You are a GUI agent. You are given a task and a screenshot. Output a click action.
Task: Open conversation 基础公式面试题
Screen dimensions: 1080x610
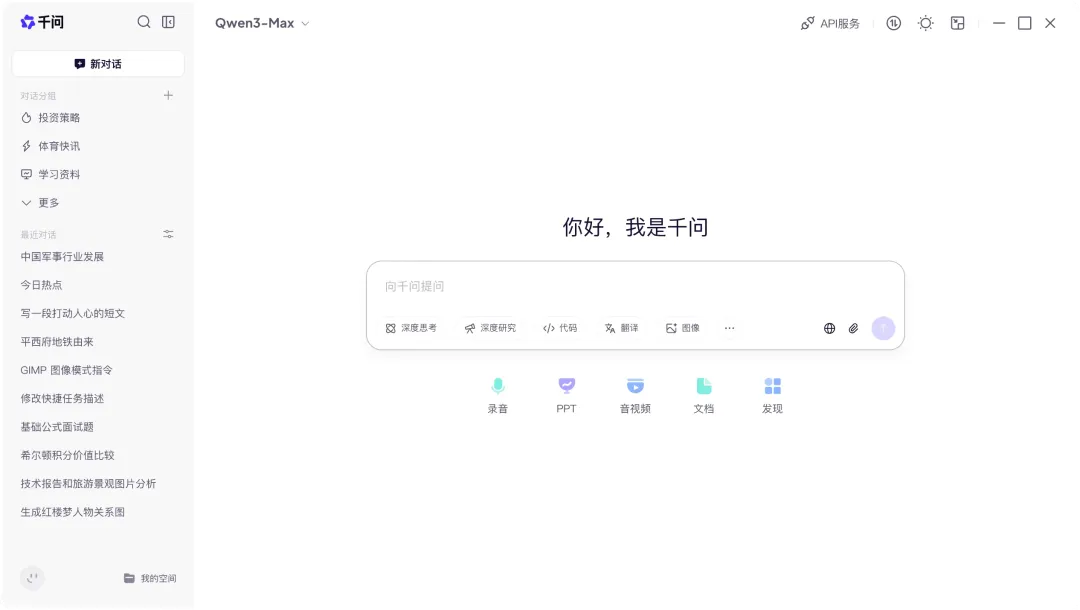(x=56, y=427)
